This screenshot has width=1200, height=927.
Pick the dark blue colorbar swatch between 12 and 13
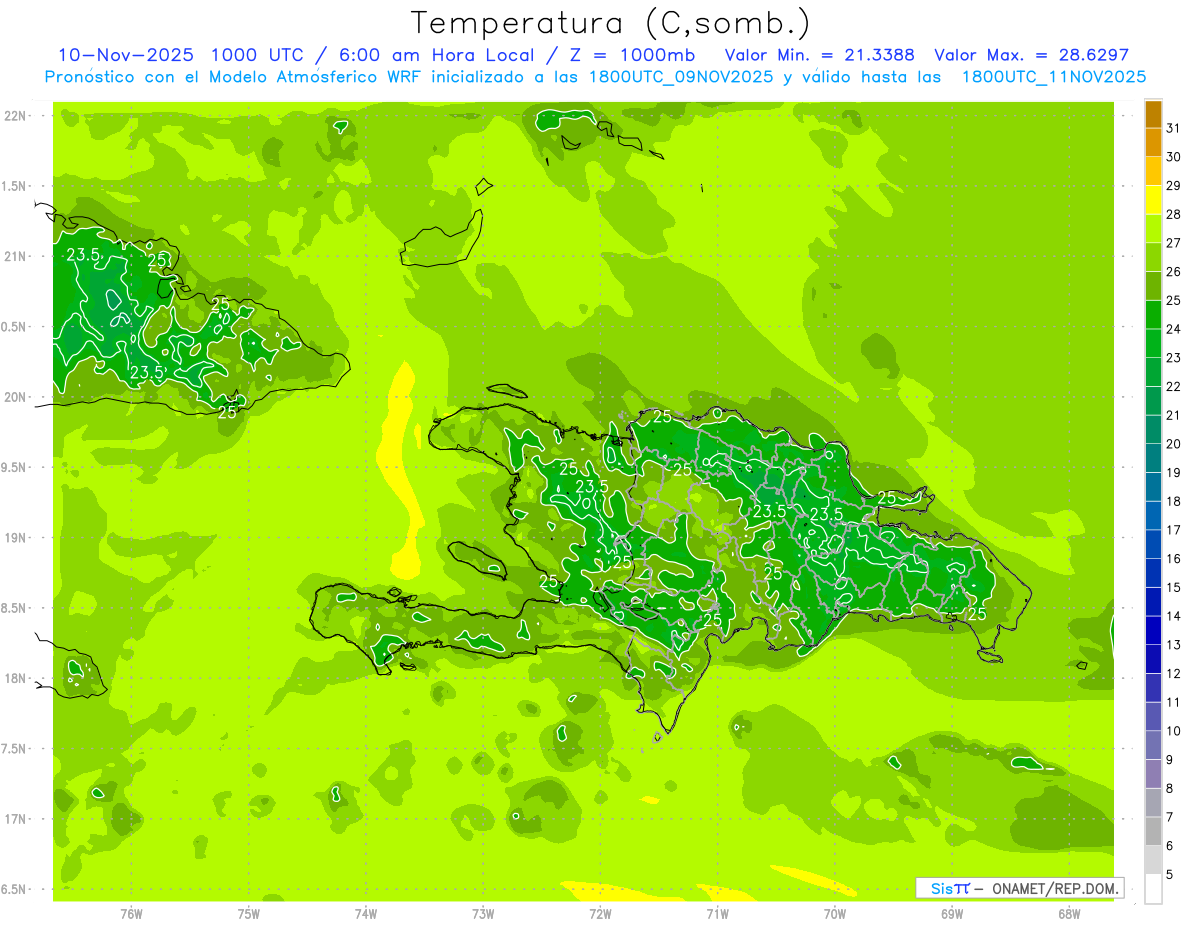[x=1153, y=659]
